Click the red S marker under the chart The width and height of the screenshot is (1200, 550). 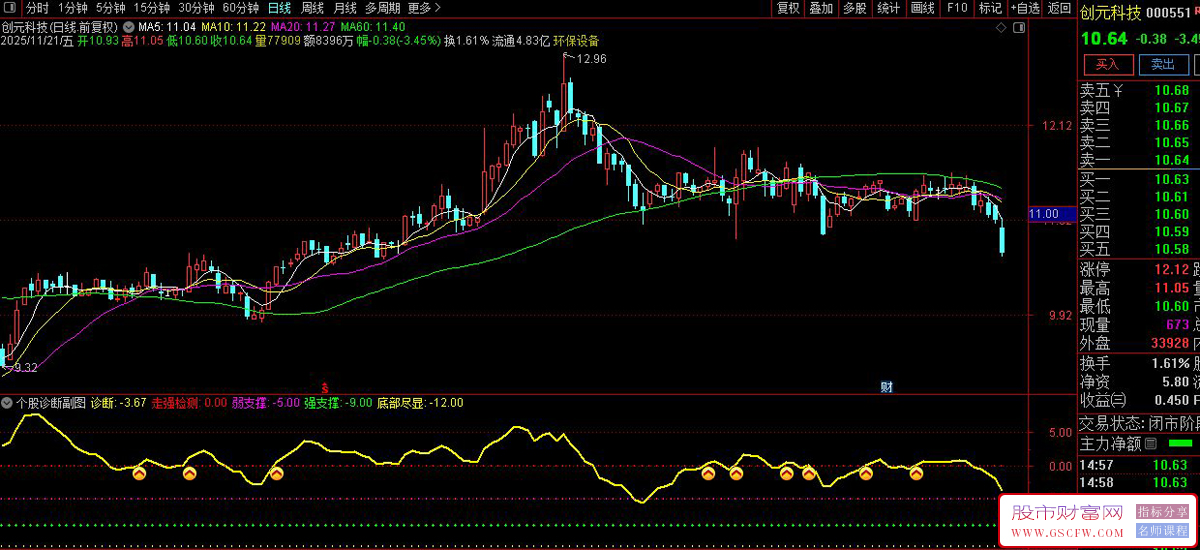pos(323,386)
